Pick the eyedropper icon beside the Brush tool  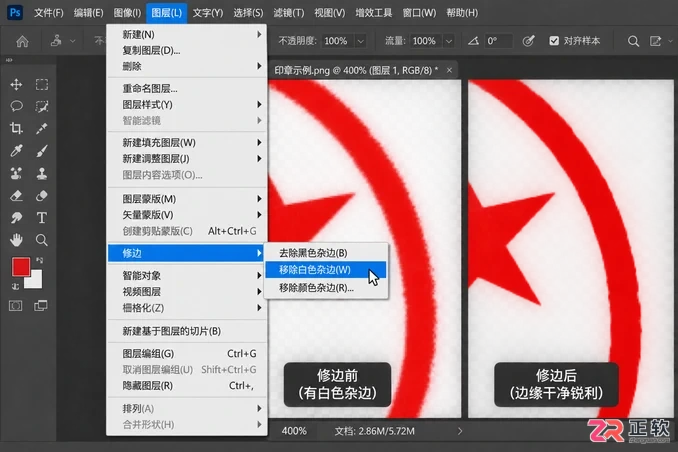[x=16, y=151]
